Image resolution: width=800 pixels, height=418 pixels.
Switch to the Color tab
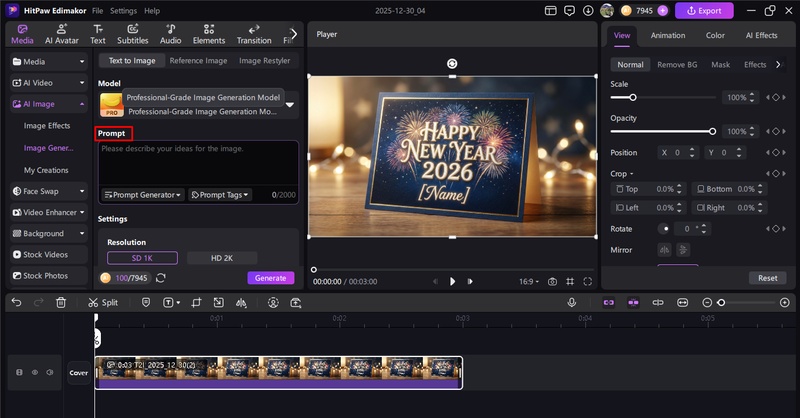click(715, 35)
